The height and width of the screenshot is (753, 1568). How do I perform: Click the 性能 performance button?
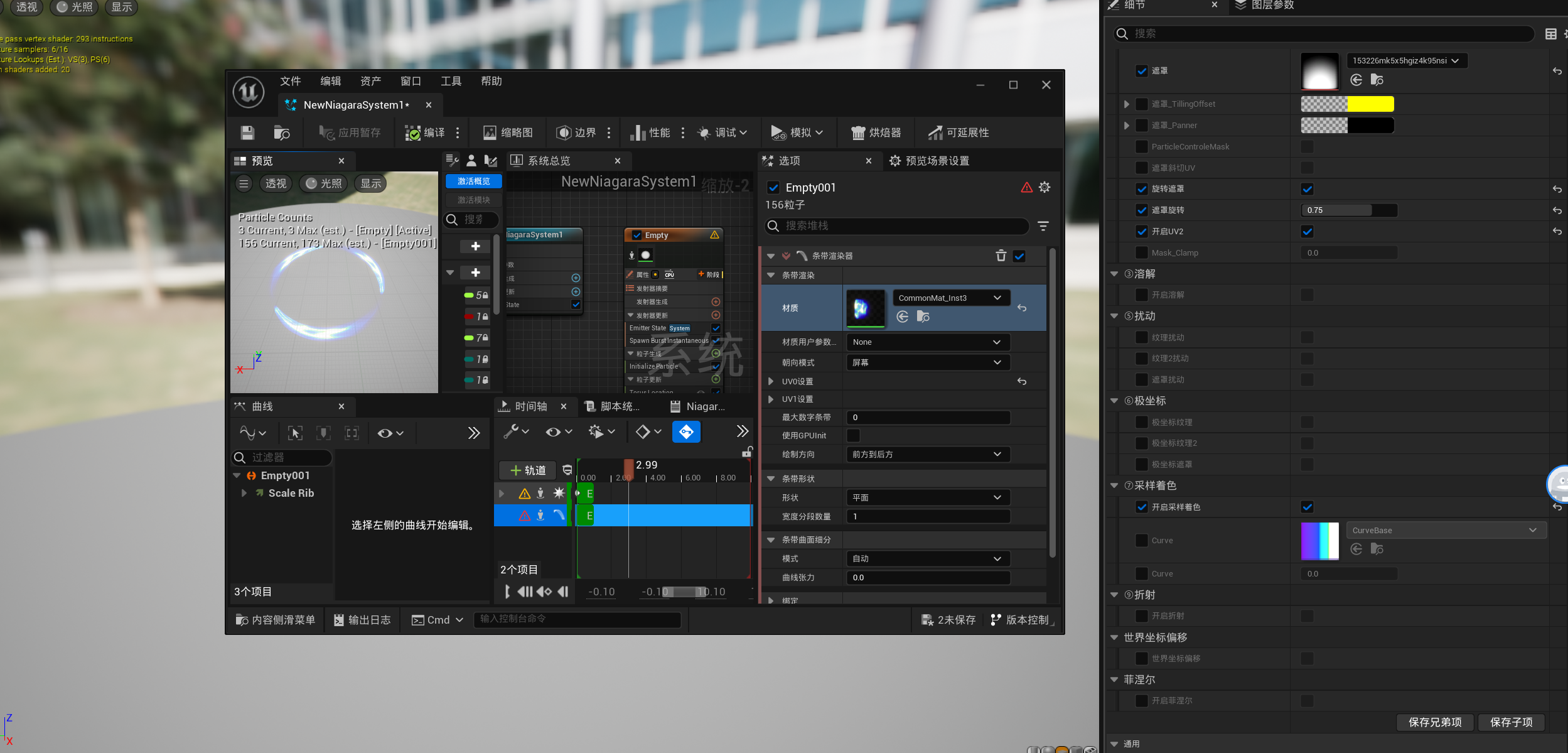pos(650,133)
